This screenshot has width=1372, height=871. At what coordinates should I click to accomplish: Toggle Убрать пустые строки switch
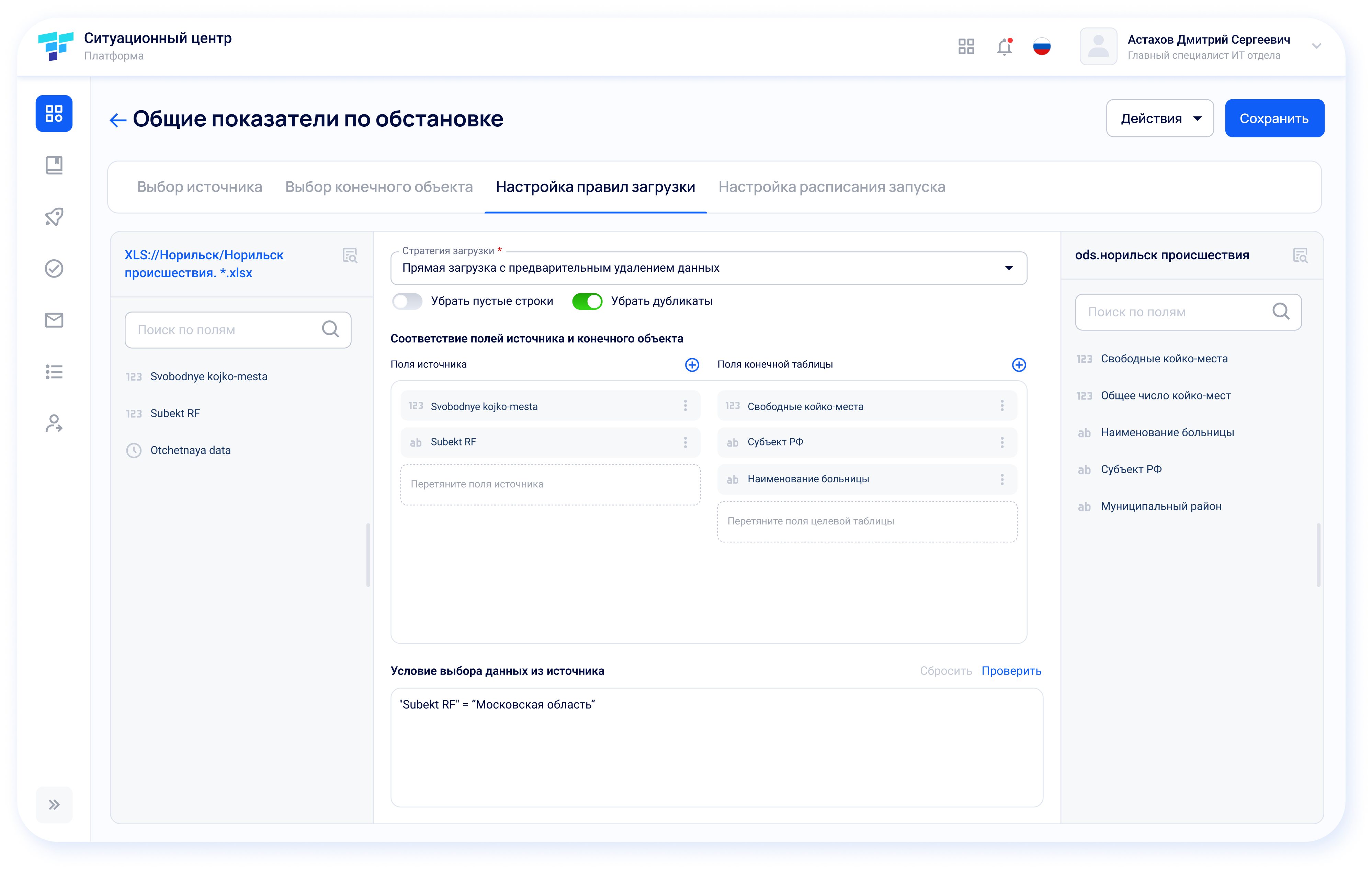click(407, 301)
